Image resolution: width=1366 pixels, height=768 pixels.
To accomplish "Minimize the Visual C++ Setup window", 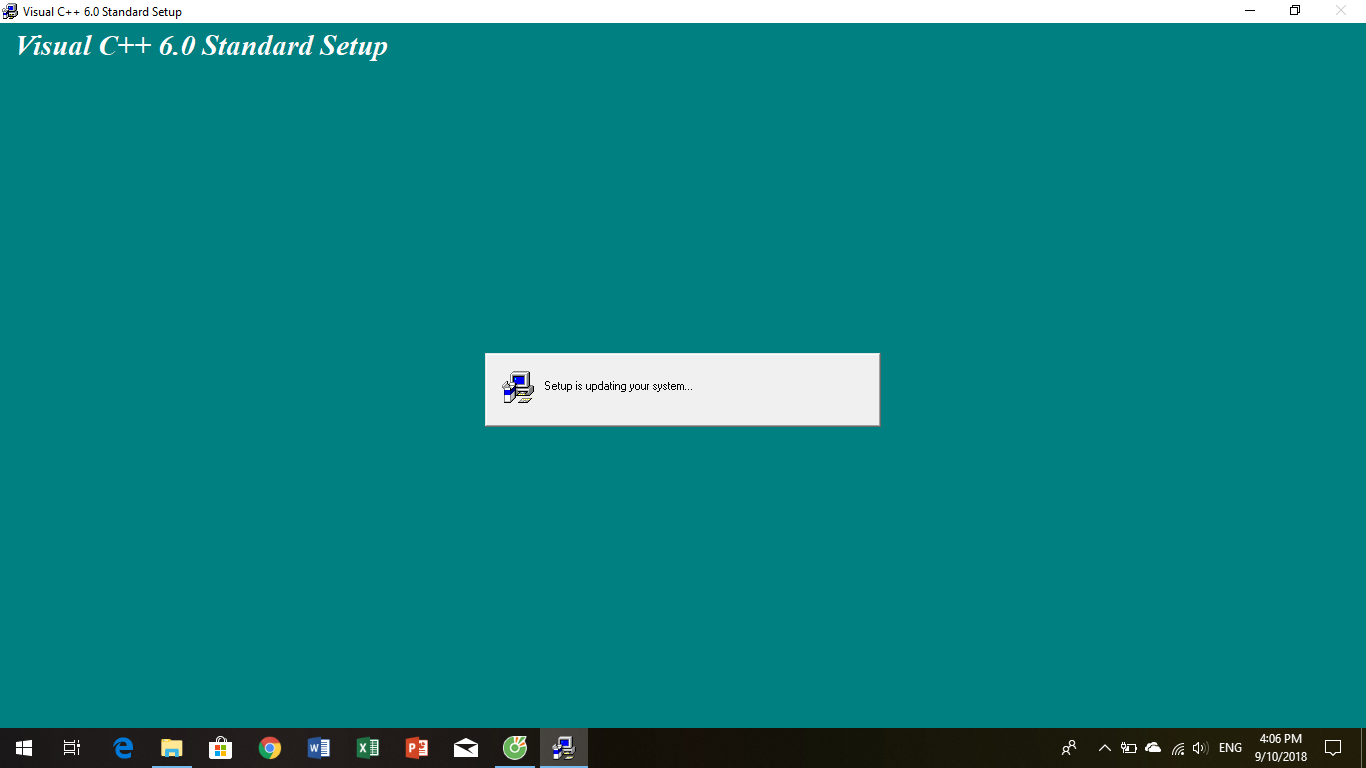I will tap(1250, 11).
